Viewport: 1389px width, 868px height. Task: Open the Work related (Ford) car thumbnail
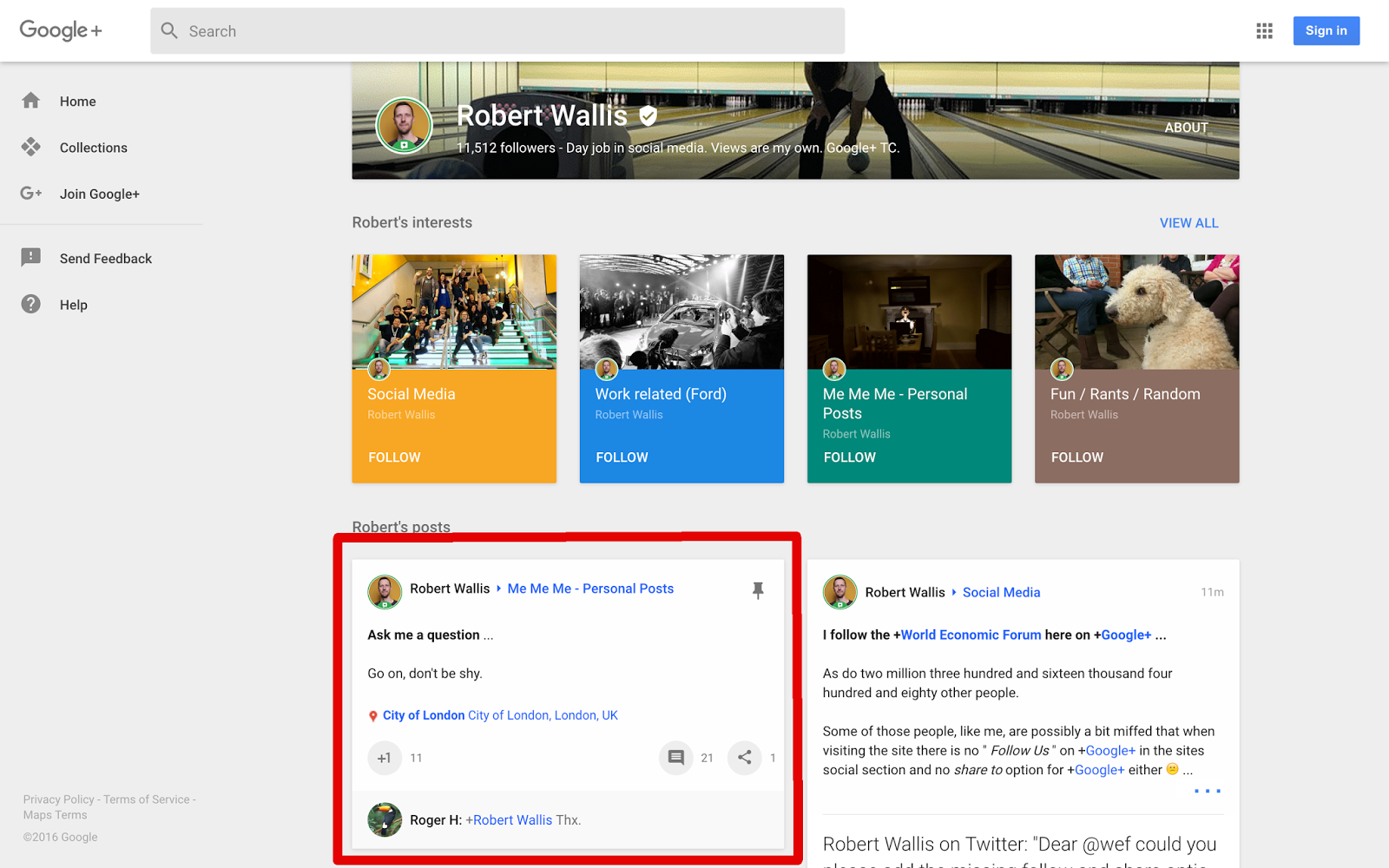click(681, 312)
